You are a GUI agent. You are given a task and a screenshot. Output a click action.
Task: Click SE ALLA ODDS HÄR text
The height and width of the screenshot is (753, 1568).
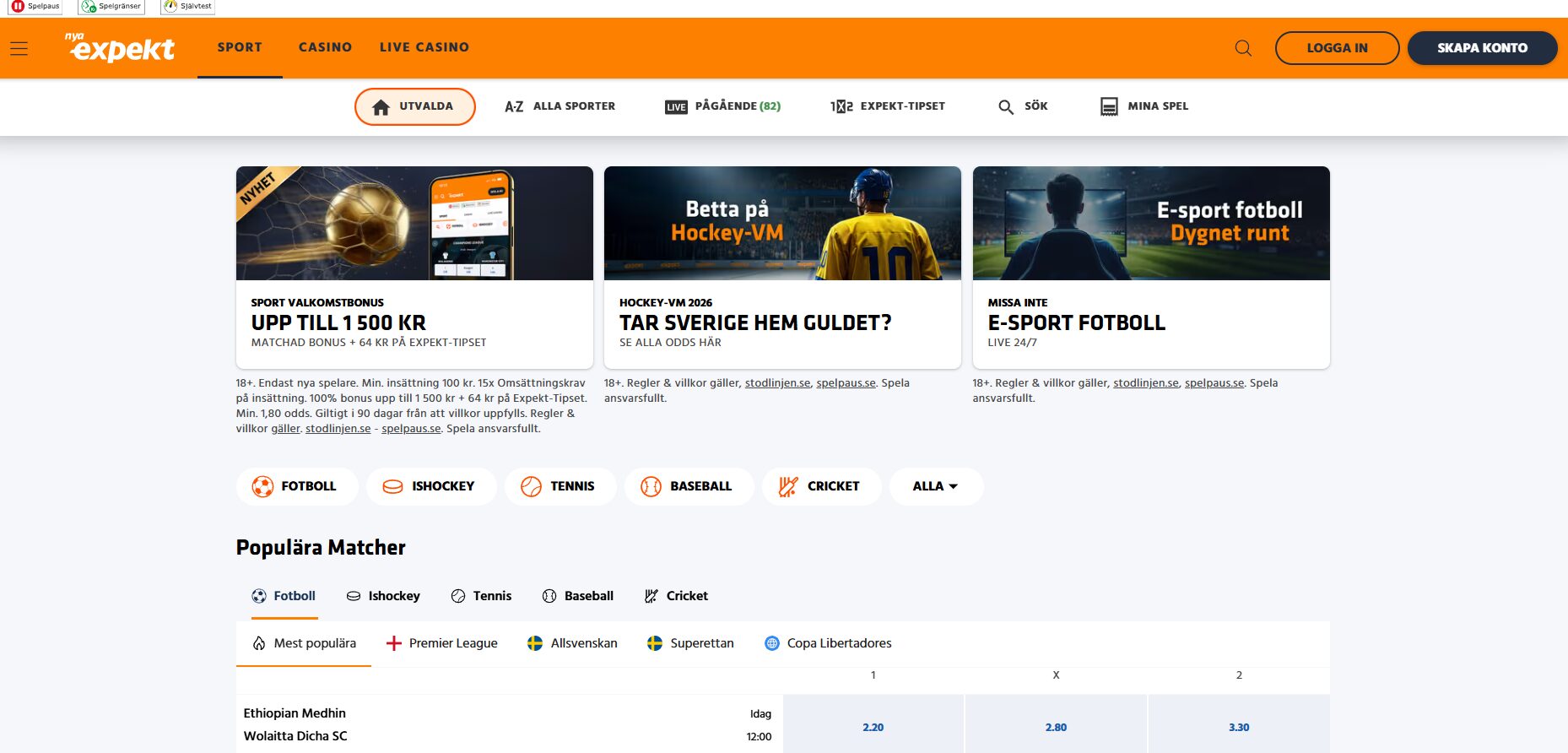pos(670,343)
